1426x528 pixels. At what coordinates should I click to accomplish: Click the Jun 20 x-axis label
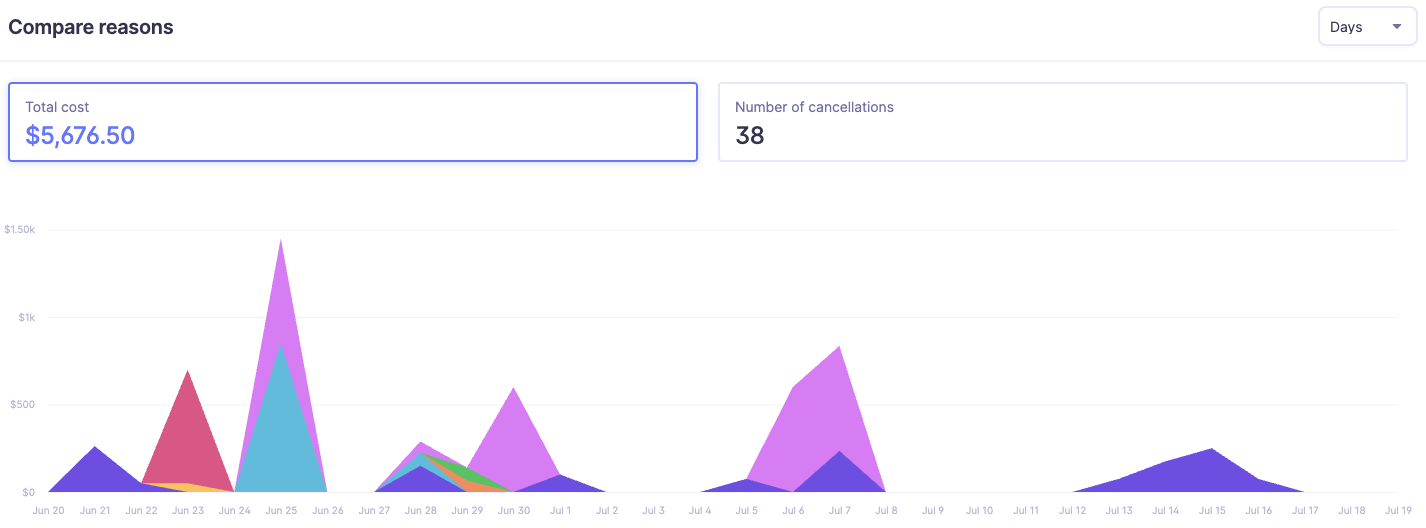pyautogui.click(x=48, y=510)
